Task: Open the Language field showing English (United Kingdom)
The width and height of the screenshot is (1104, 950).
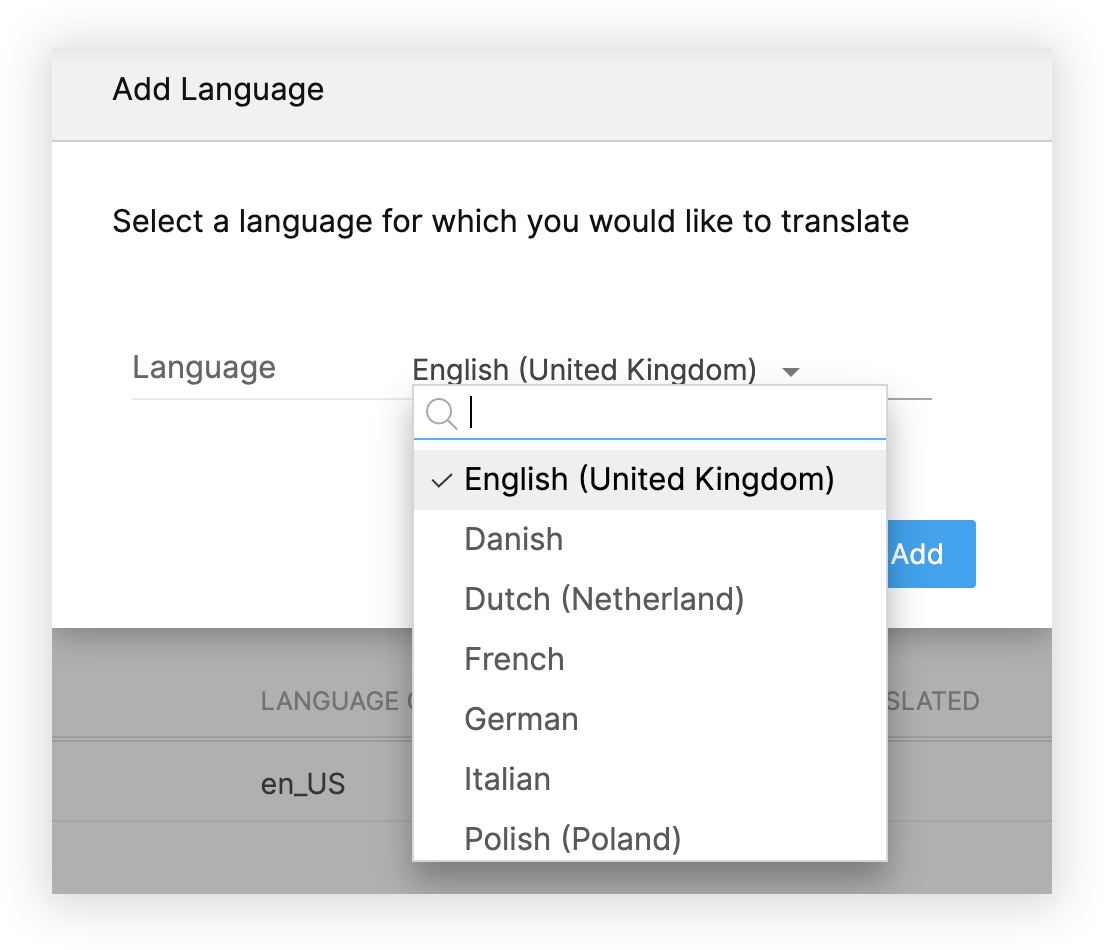Action: pos(584,370)
